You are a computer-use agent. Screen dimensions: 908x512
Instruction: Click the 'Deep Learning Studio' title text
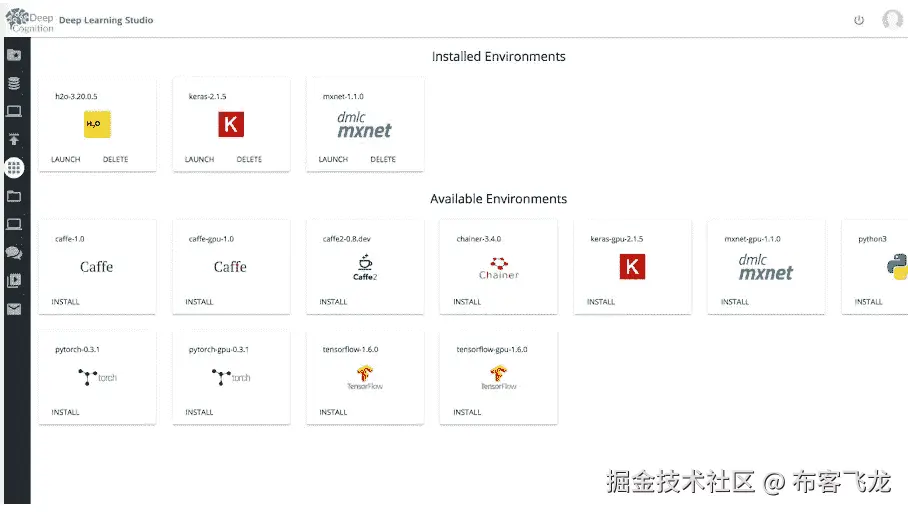tap(106, 20)
